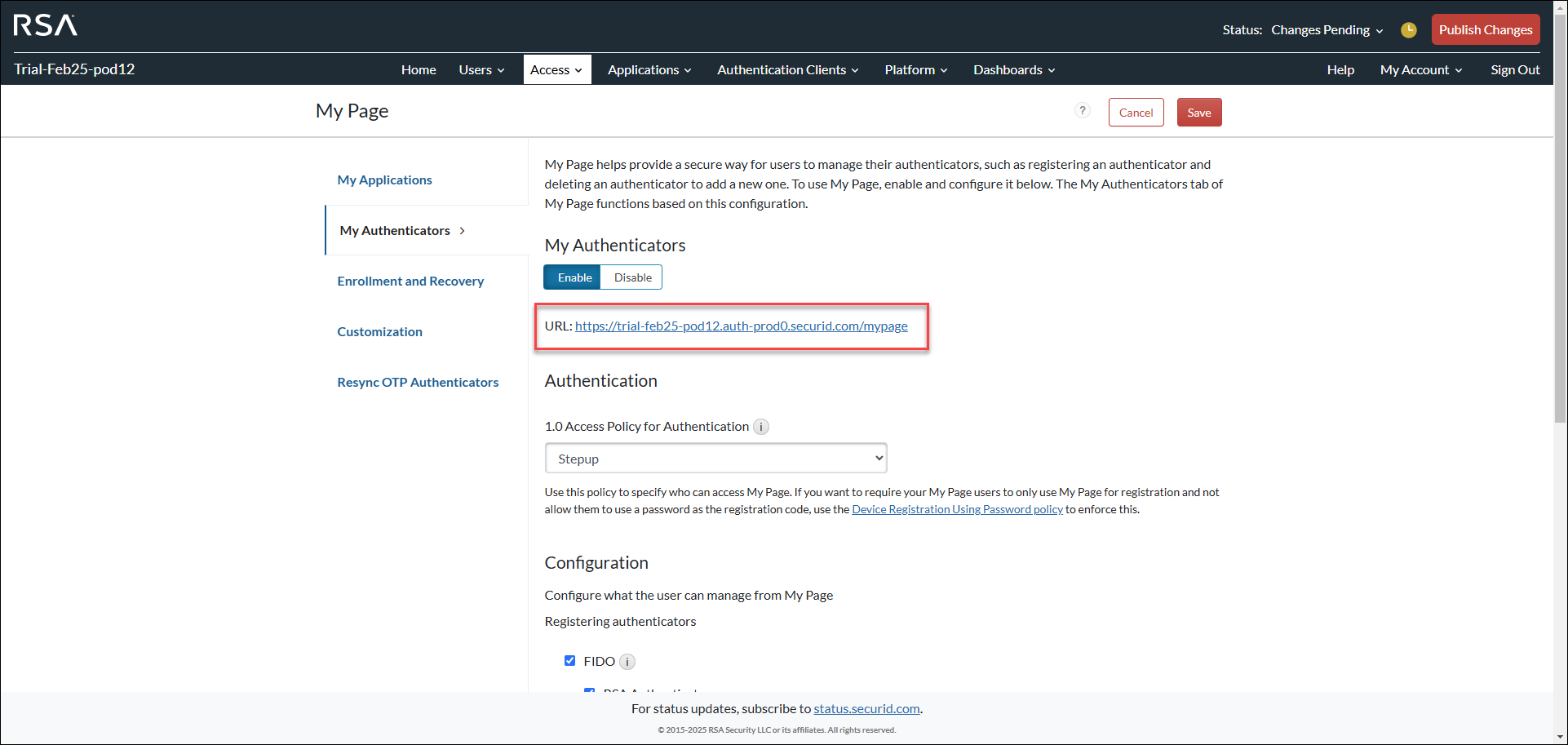Expand the My Account menu

coord(1420,70)
